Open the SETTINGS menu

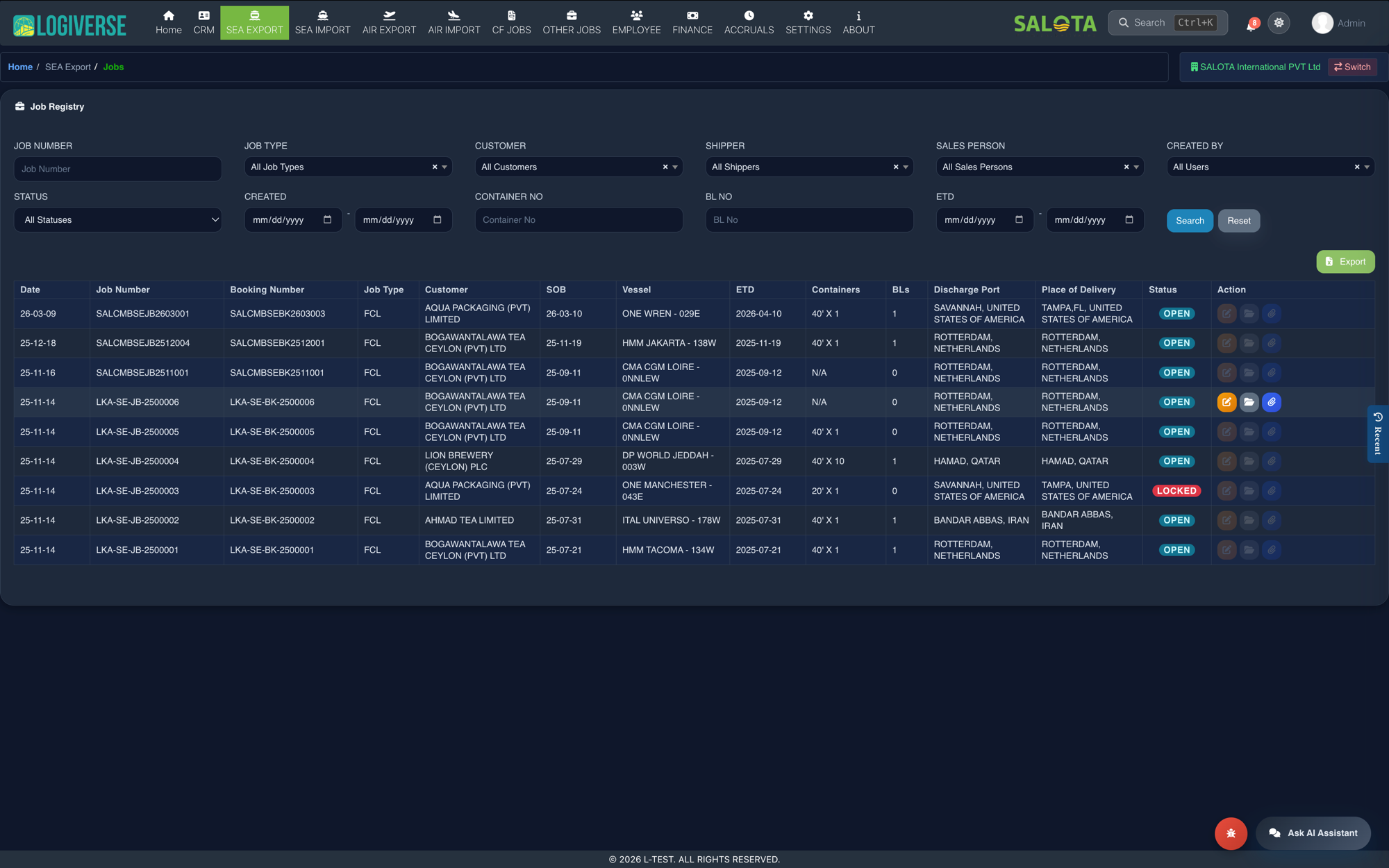(808, 23)
